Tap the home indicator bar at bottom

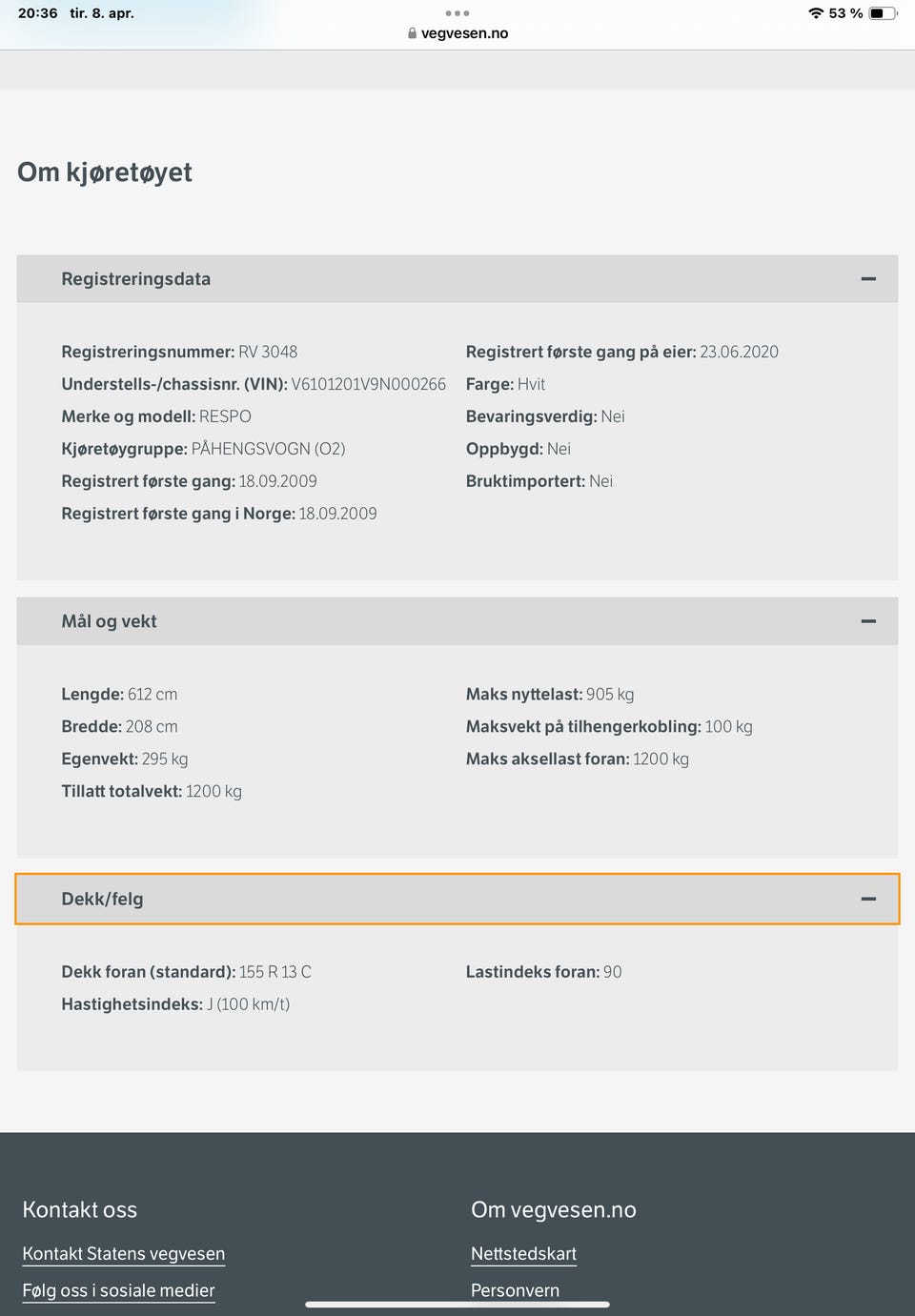[457, 1305]
